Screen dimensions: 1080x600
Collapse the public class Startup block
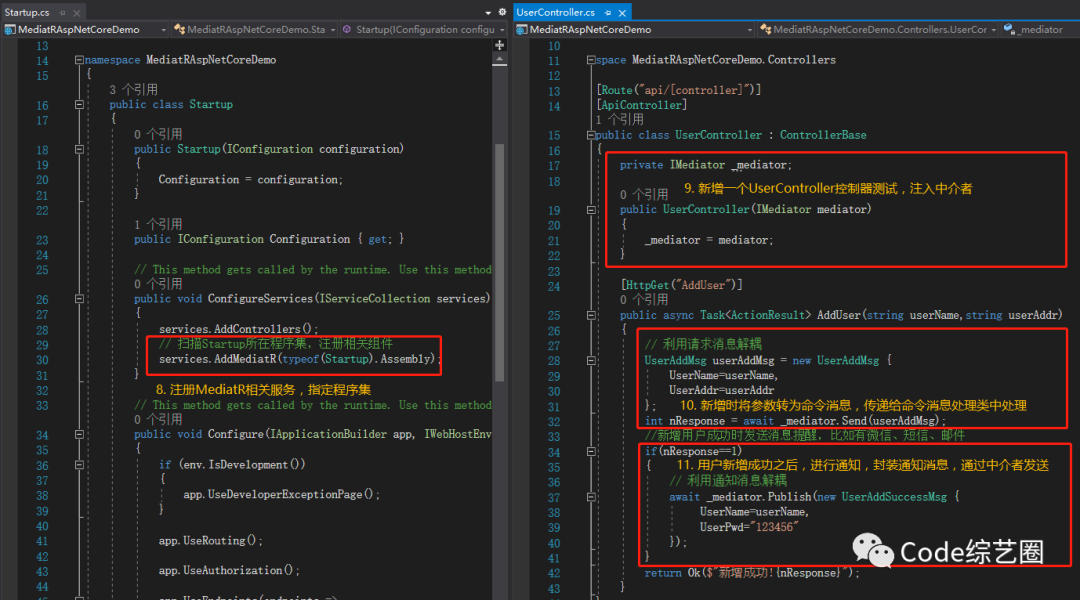tap(79, 105)
